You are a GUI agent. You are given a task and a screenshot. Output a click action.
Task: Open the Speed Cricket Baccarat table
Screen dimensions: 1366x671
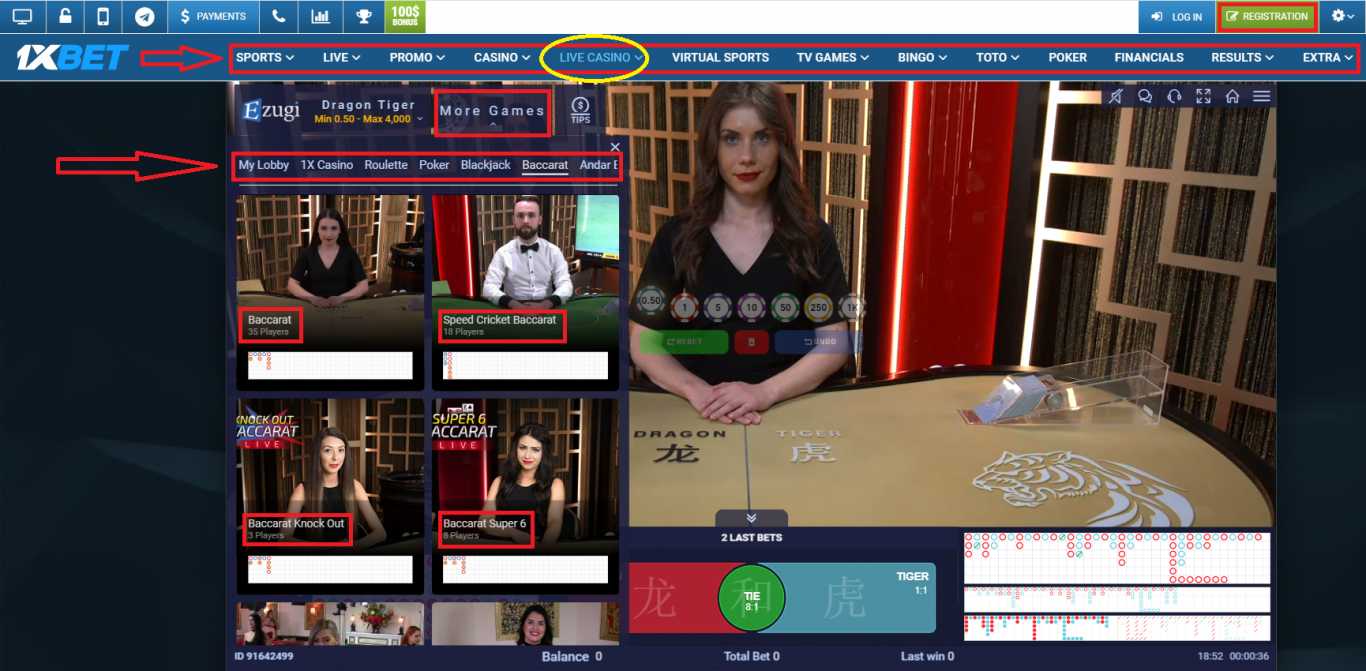[x=525, y=292]
